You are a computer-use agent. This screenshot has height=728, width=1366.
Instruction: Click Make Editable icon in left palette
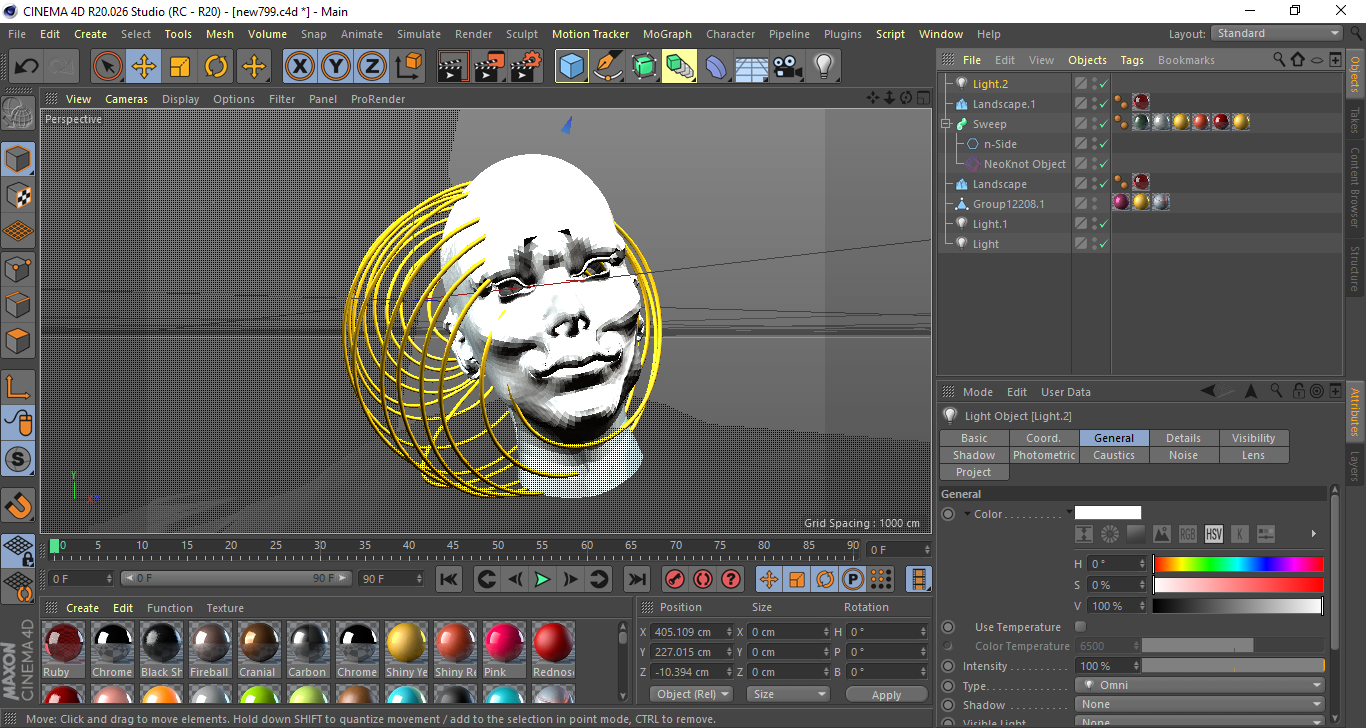pyautogui.click(x=18, y=112)
